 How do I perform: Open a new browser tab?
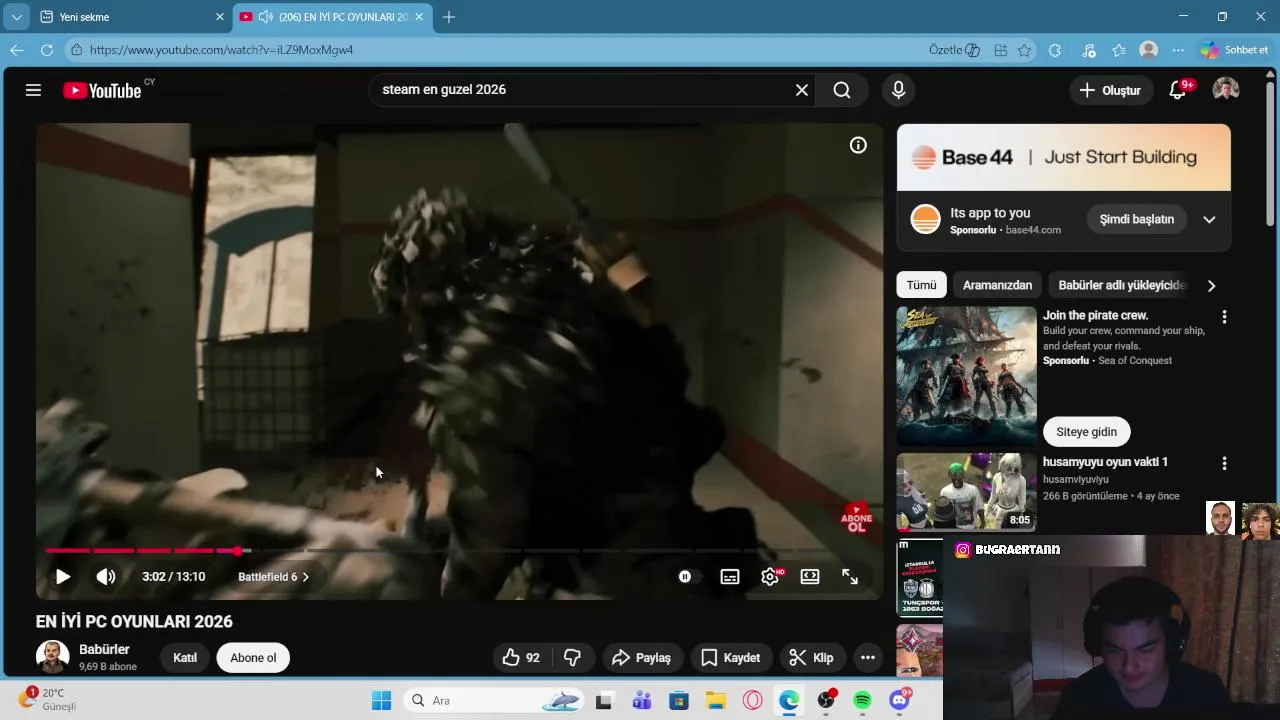coord(449,17)
